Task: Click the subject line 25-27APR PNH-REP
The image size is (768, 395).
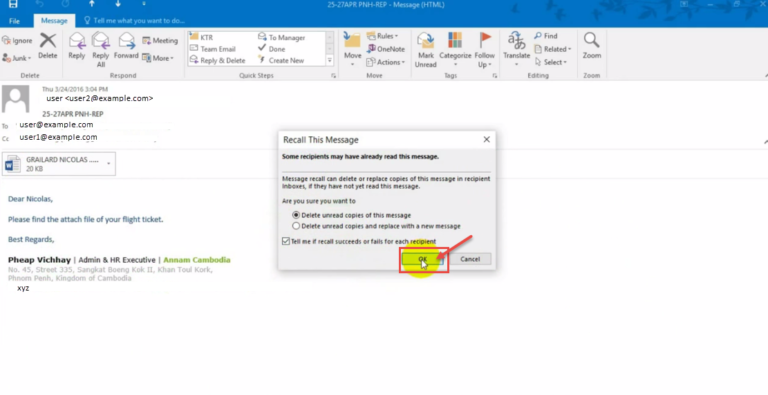Action: 73,114
